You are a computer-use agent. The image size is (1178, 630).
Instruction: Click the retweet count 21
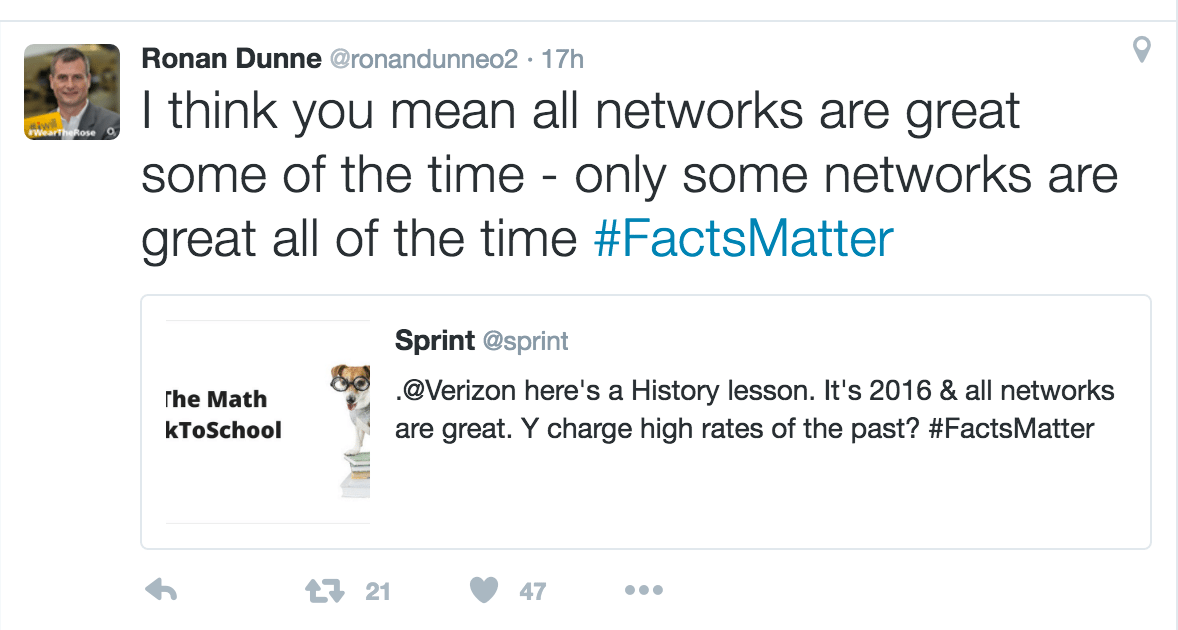[377, 592]
